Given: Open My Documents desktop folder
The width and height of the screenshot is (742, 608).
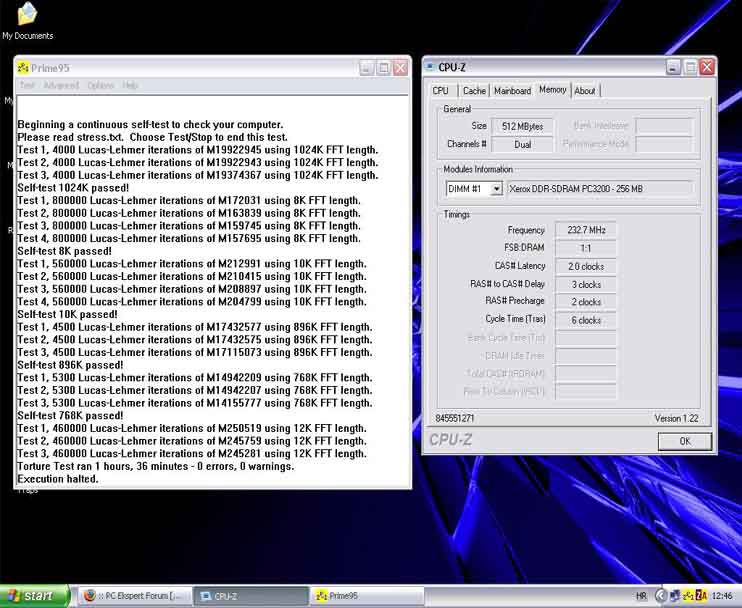Looking at the screenshot, I should coord(27,17).
